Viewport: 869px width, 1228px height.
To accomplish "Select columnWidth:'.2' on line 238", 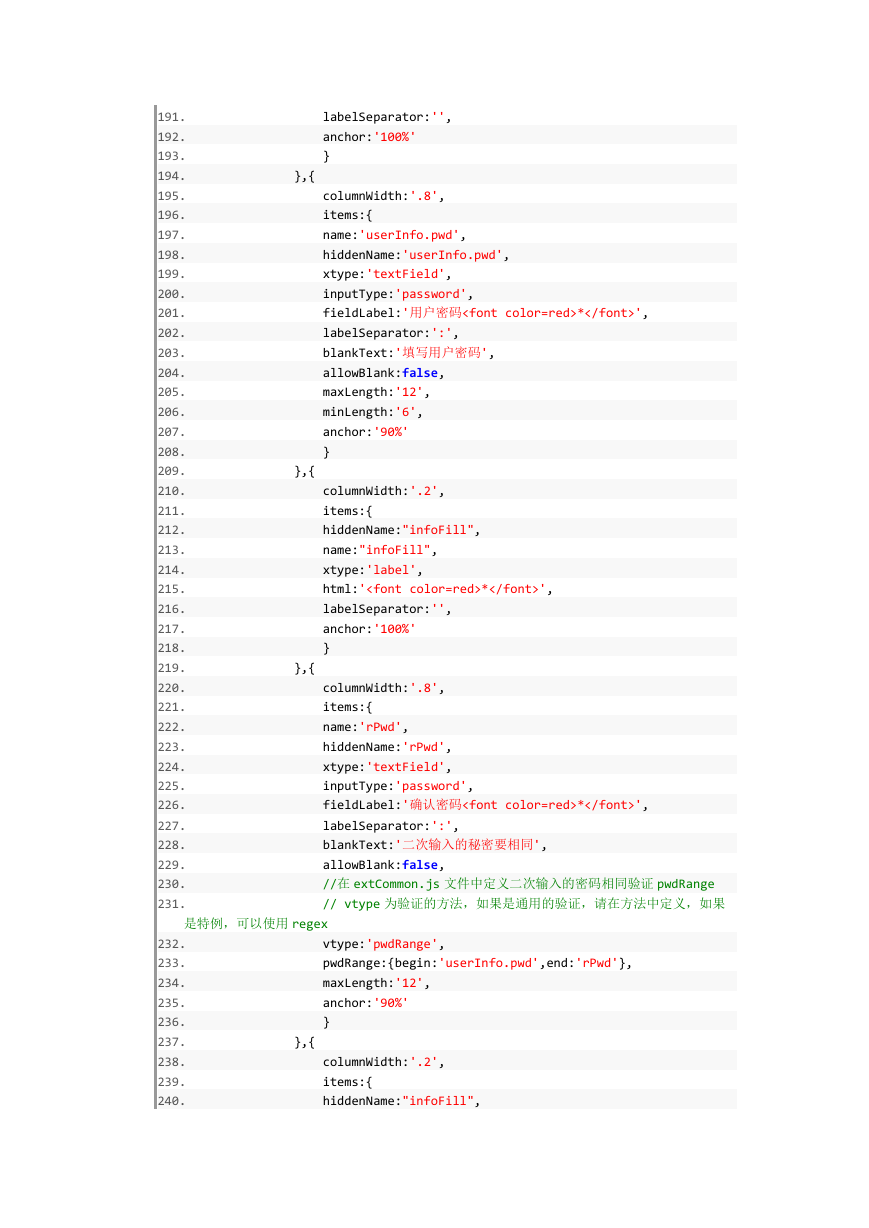I will (384, 1062).
